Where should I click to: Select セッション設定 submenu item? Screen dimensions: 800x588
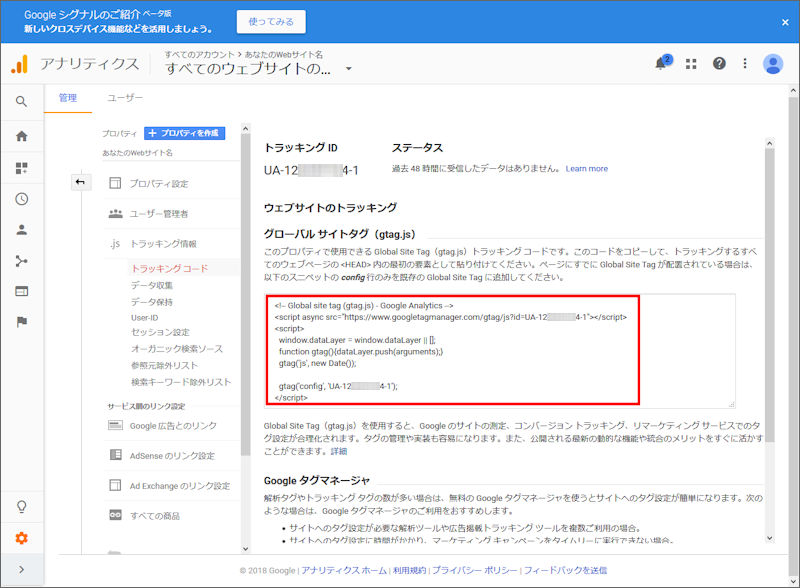coord(160,332)
